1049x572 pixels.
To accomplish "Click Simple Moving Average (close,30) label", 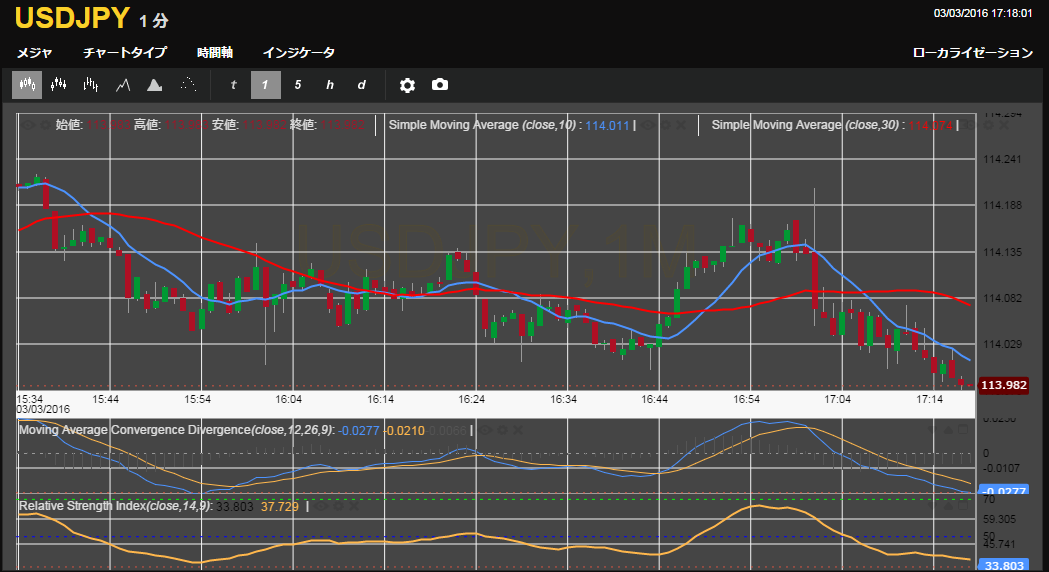I will [x=805, y=125].
